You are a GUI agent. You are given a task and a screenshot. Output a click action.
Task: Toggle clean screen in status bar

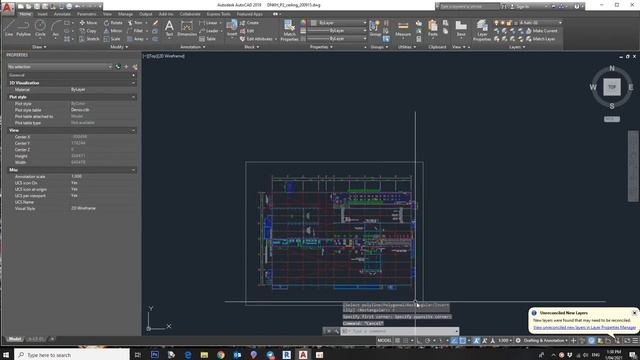tap(627, 340)
